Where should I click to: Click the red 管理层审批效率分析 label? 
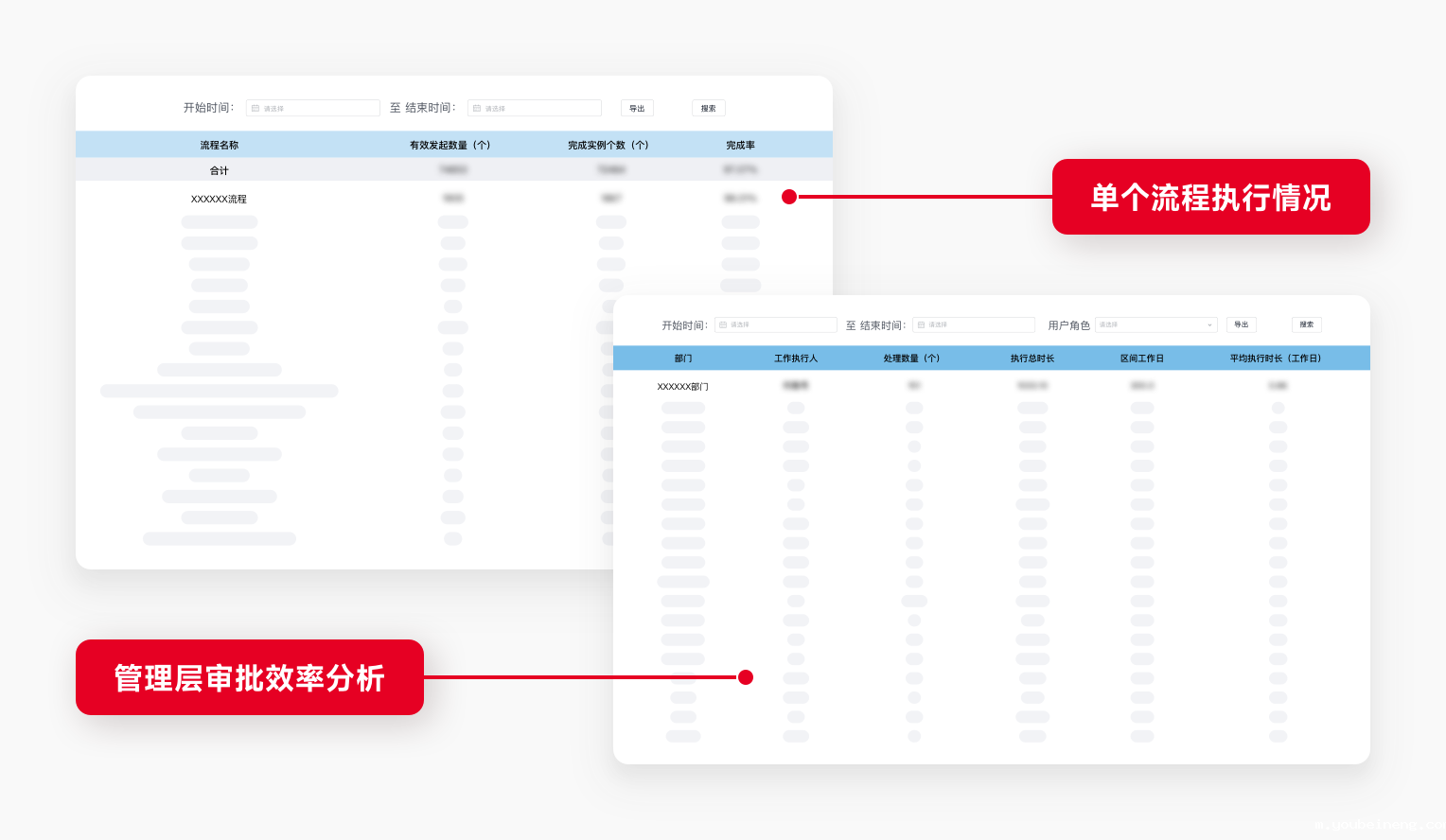(250, 677)
